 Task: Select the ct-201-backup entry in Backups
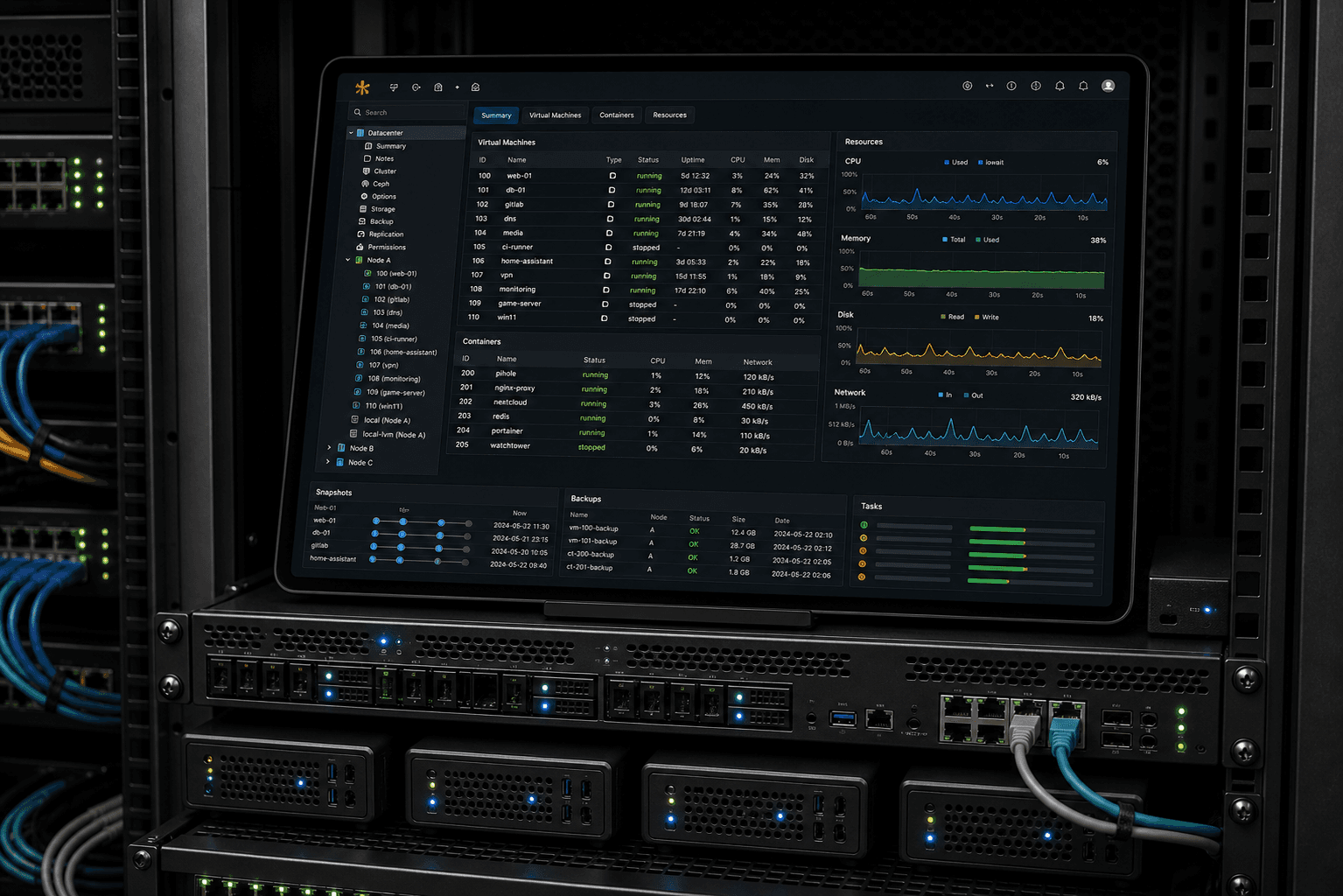click(x=698, y=570)
